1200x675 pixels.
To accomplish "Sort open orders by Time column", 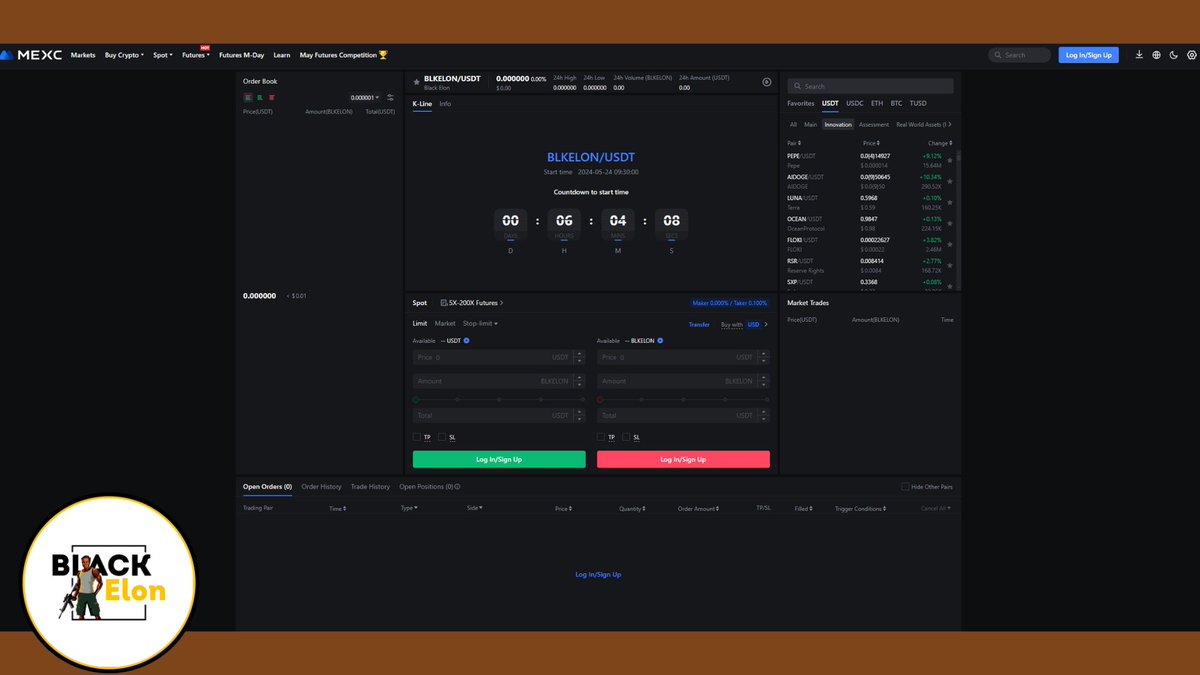I will tap(337, 508).
